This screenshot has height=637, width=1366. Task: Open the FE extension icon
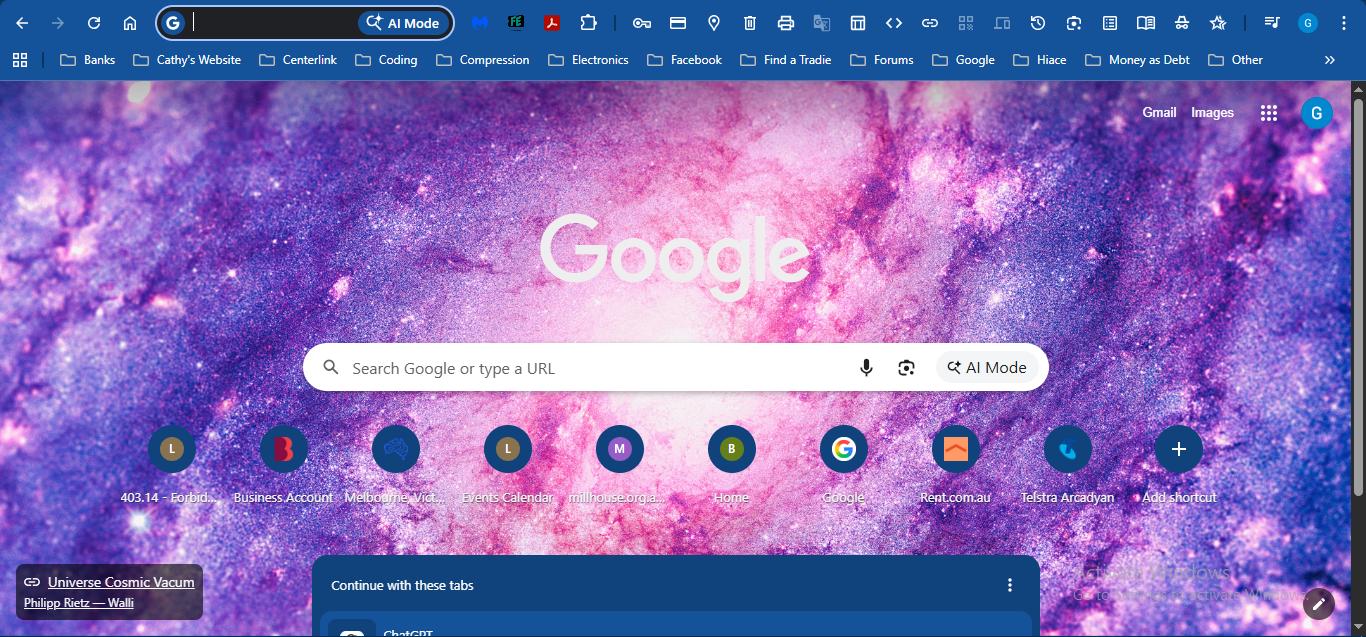point(516,23)
